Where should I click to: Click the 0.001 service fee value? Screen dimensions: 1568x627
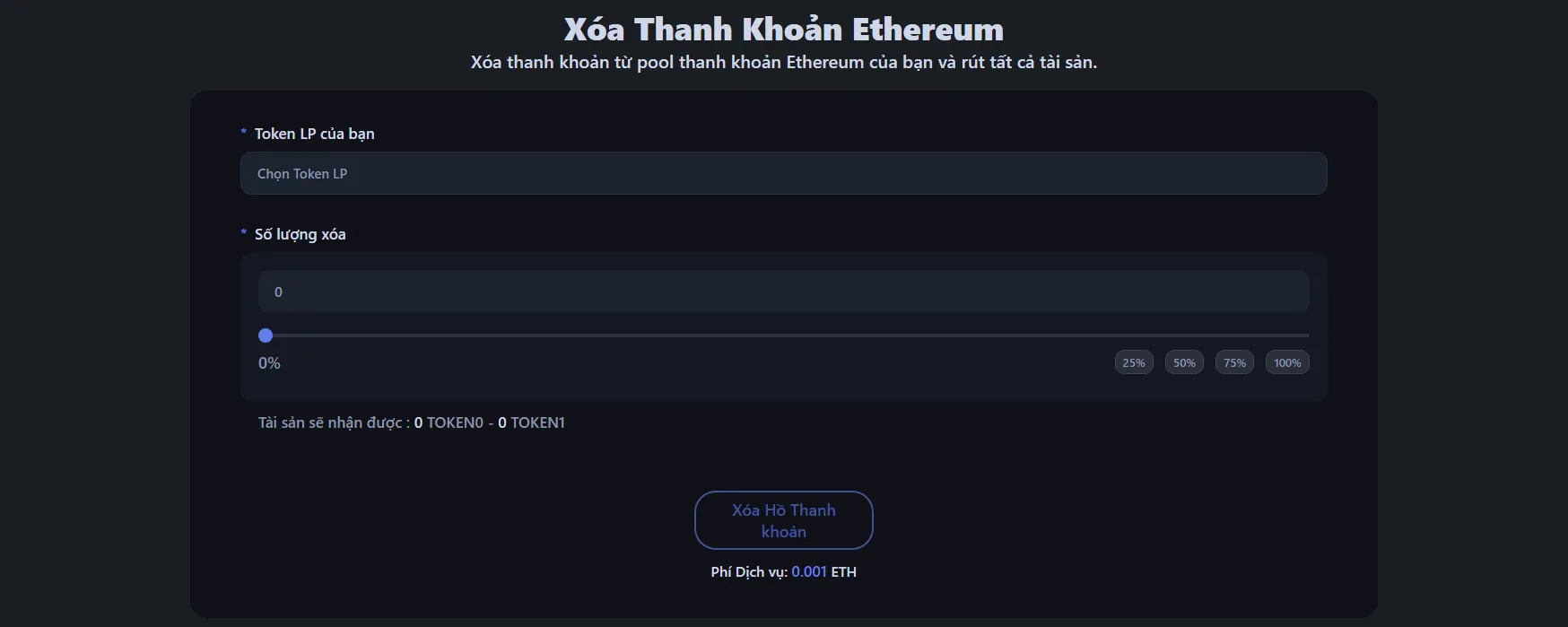click(809, 572)
